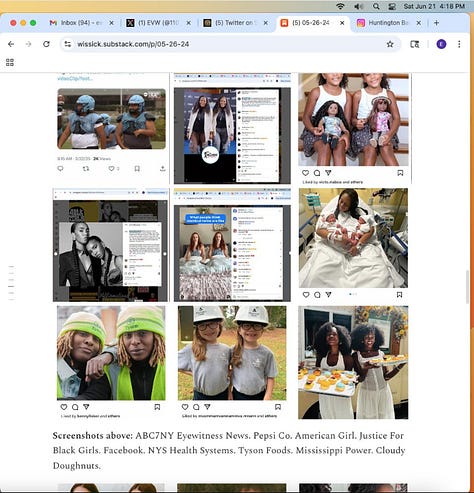
Task: Open the apps grid in bookmarks bar
Action: (10, 62)
